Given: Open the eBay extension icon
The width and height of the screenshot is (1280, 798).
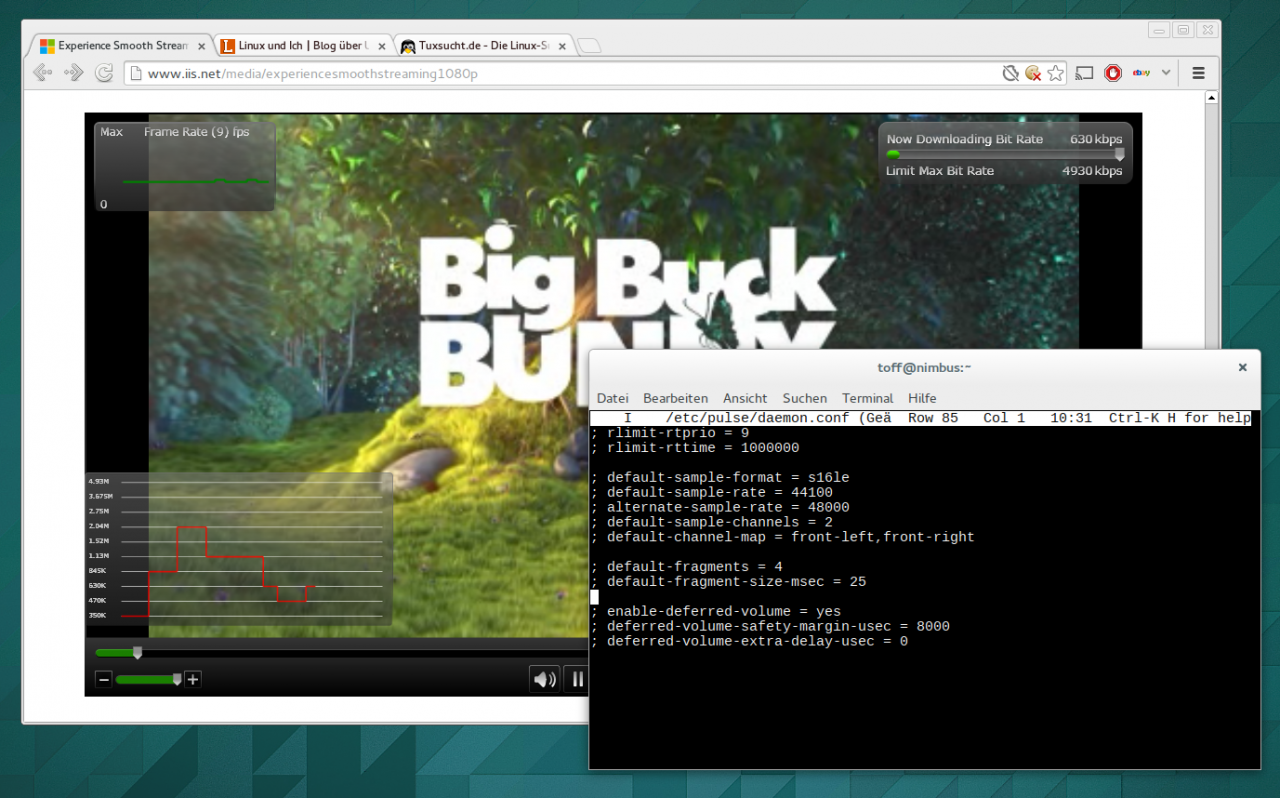Looking at the screenshot, I should [x=1141, y=73].
